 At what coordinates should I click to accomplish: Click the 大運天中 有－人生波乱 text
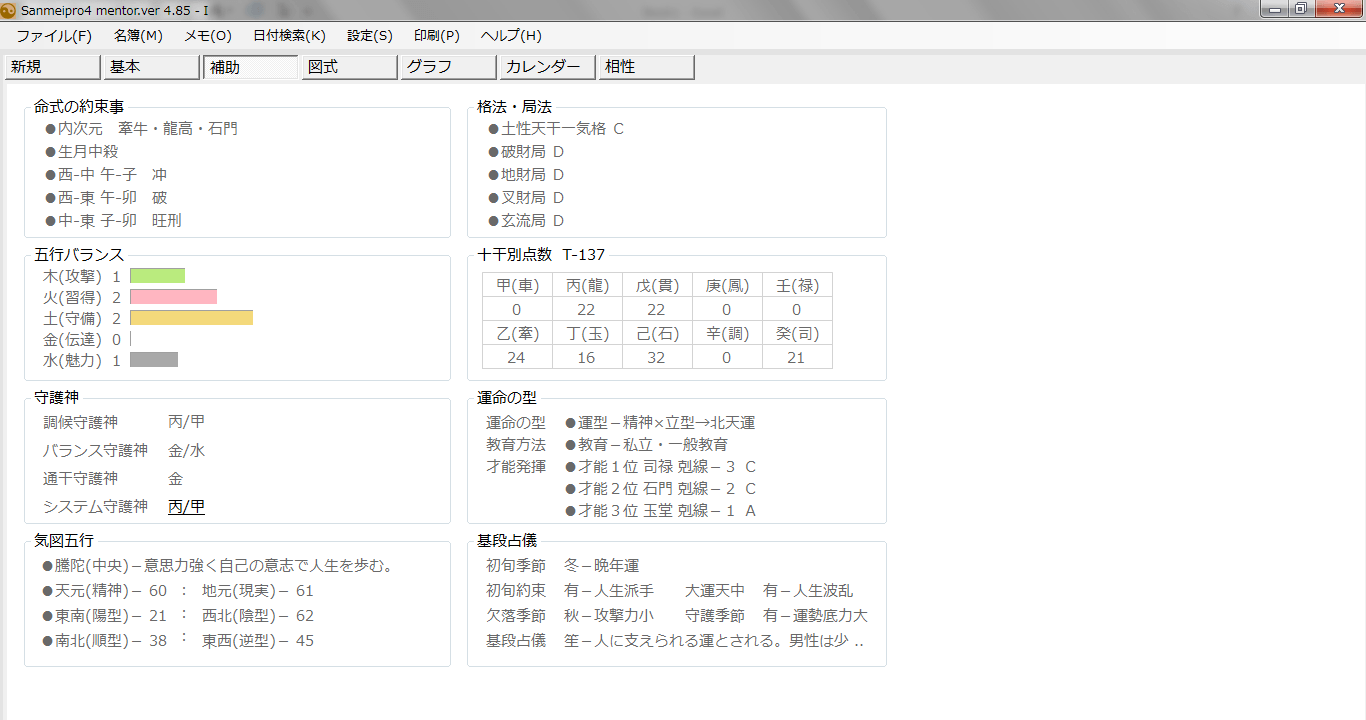click(x=769, y=591)
